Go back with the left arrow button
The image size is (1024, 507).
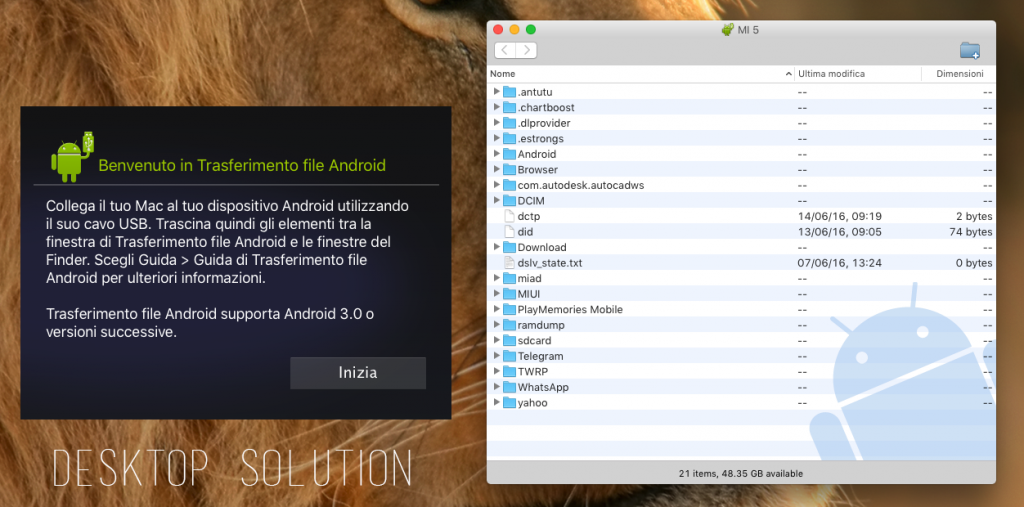505,50
